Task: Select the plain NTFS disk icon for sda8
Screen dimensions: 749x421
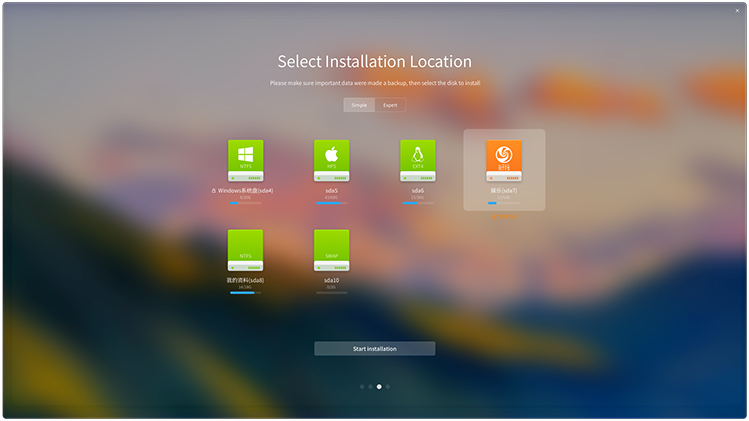Action: [x=246, y=250]
